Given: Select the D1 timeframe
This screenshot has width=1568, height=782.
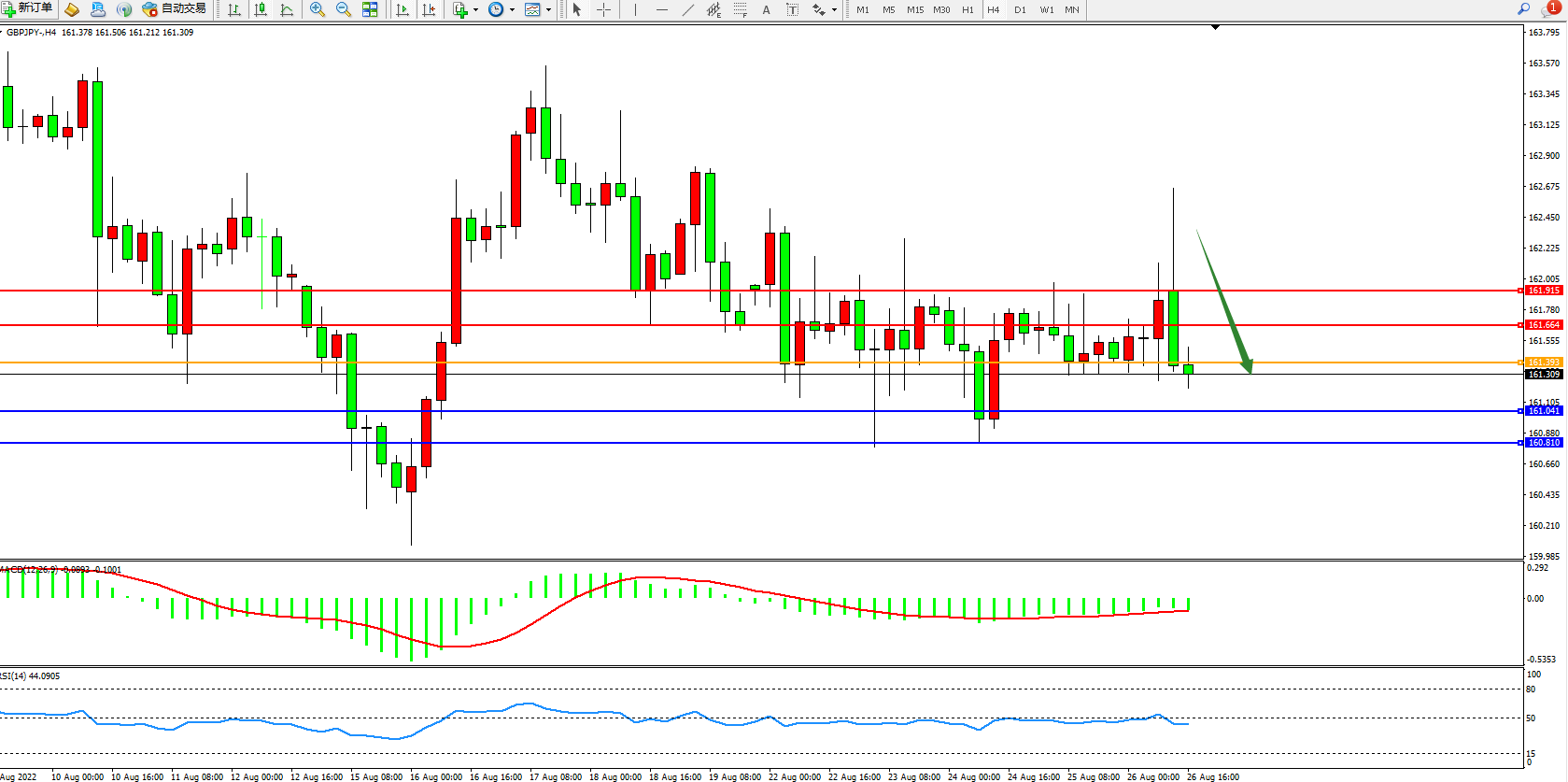Looking at the screenshot, I should [x=1020, y=9].
